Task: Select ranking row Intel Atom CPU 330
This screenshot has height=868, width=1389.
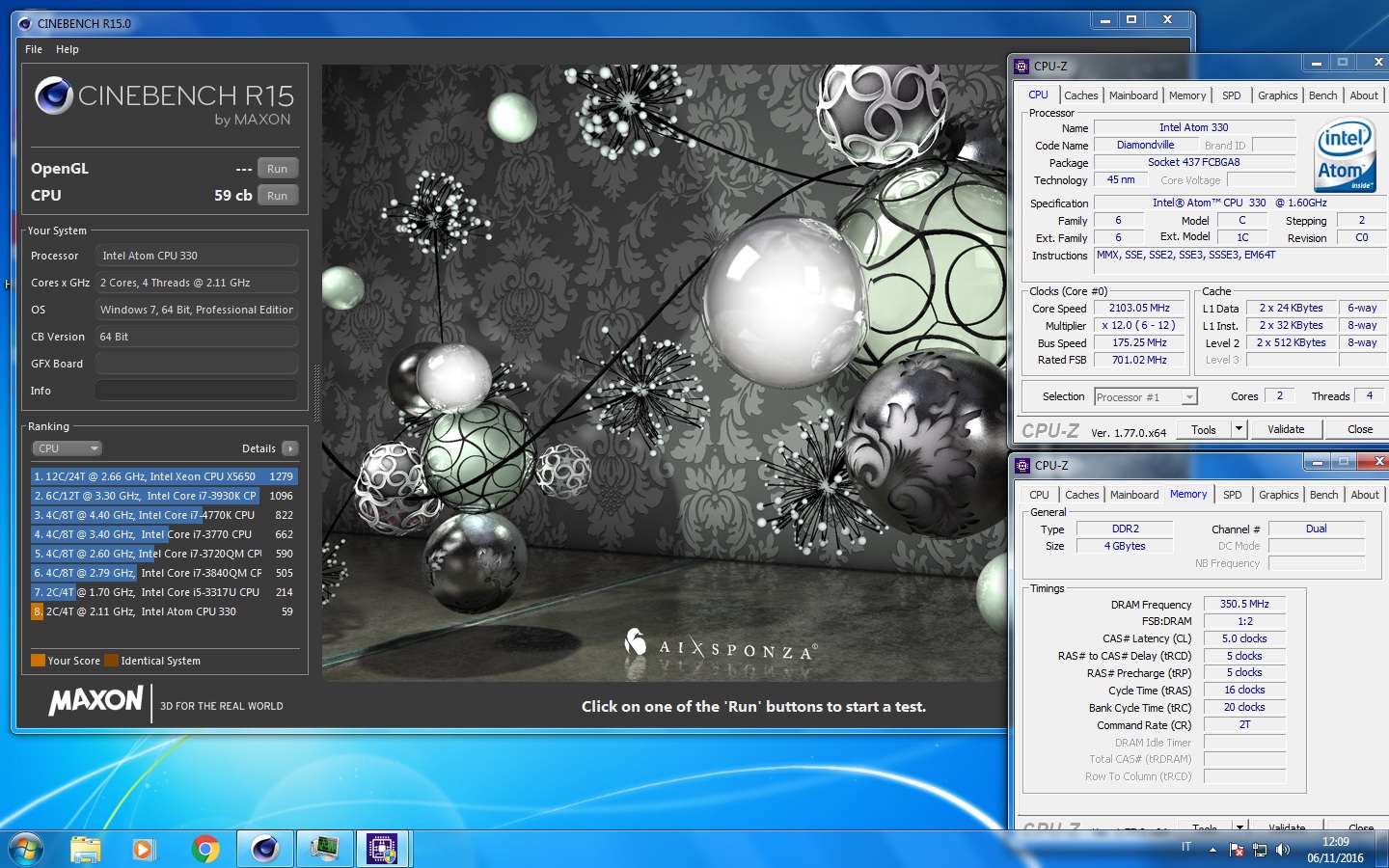Action: 164,611
